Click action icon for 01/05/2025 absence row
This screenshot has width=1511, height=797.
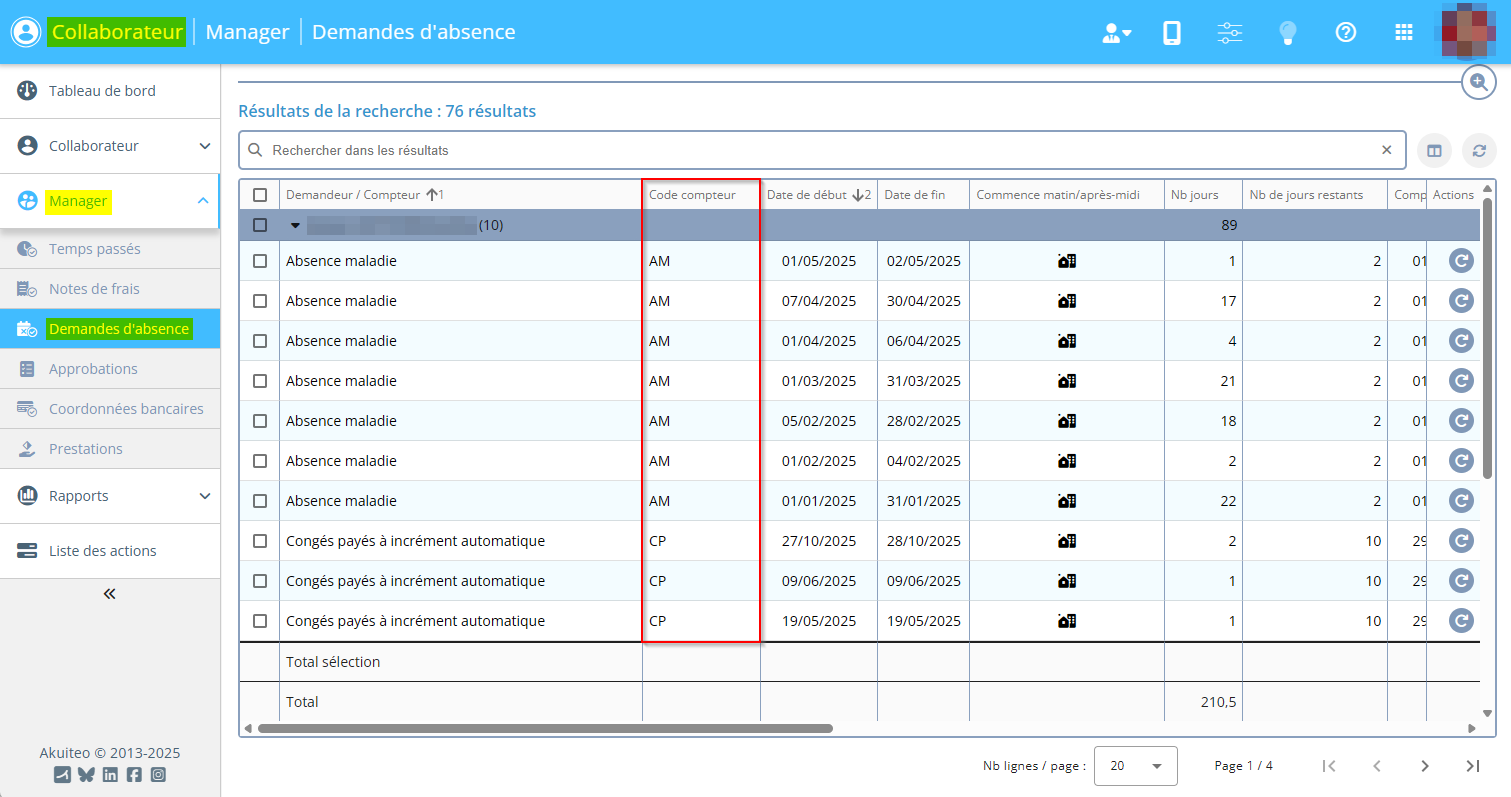1461,261
